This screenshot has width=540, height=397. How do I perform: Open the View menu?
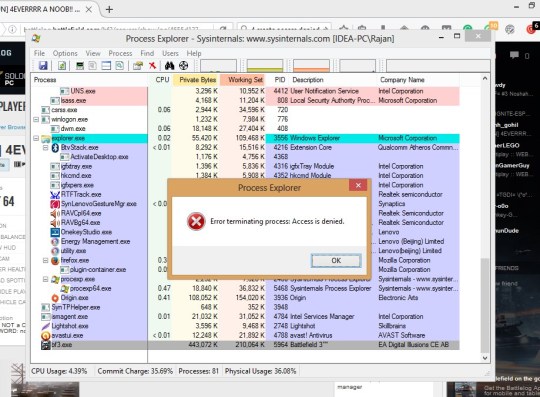point(93,53)
